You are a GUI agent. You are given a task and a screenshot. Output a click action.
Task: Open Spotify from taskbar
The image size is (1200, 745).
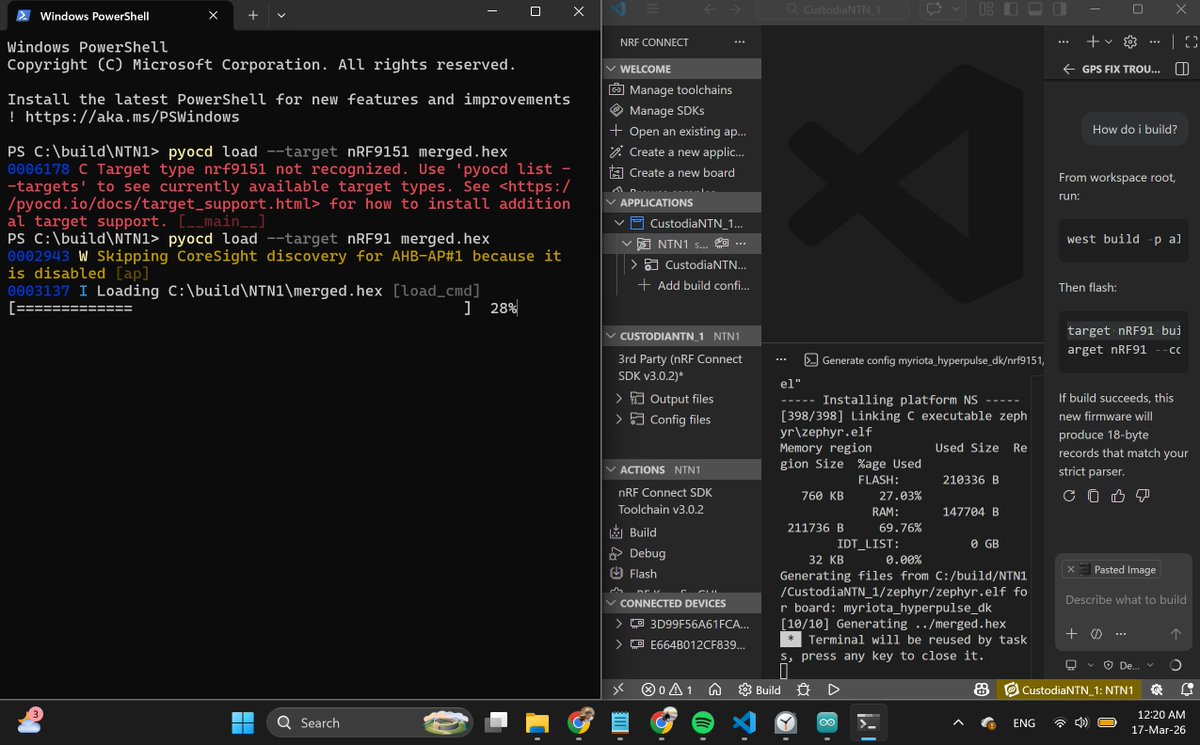[703, 722]
